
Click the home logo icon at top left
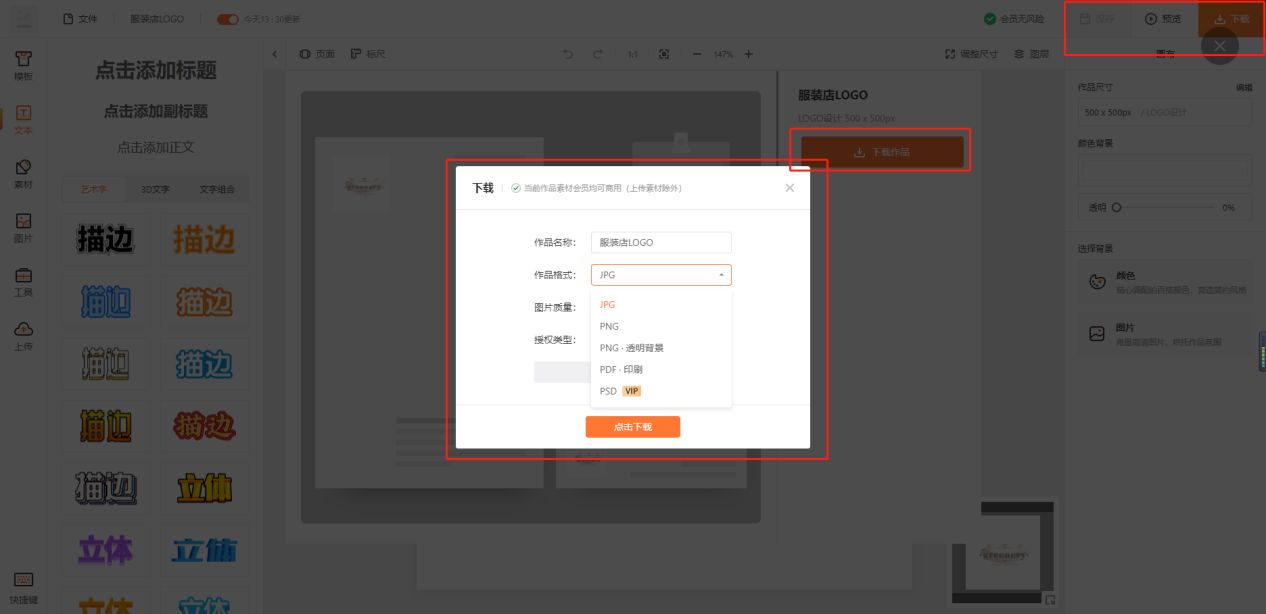coord(24,19)
